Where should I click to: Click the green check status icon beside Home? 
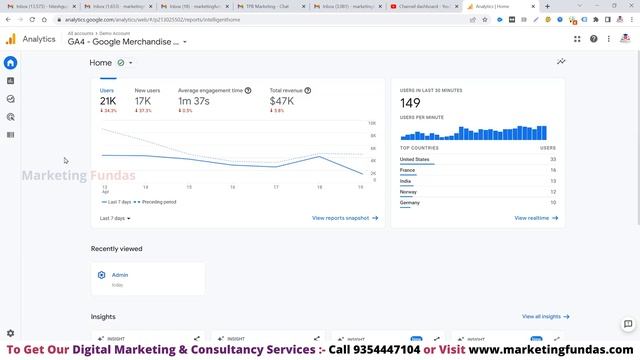(x=121, y=63)
